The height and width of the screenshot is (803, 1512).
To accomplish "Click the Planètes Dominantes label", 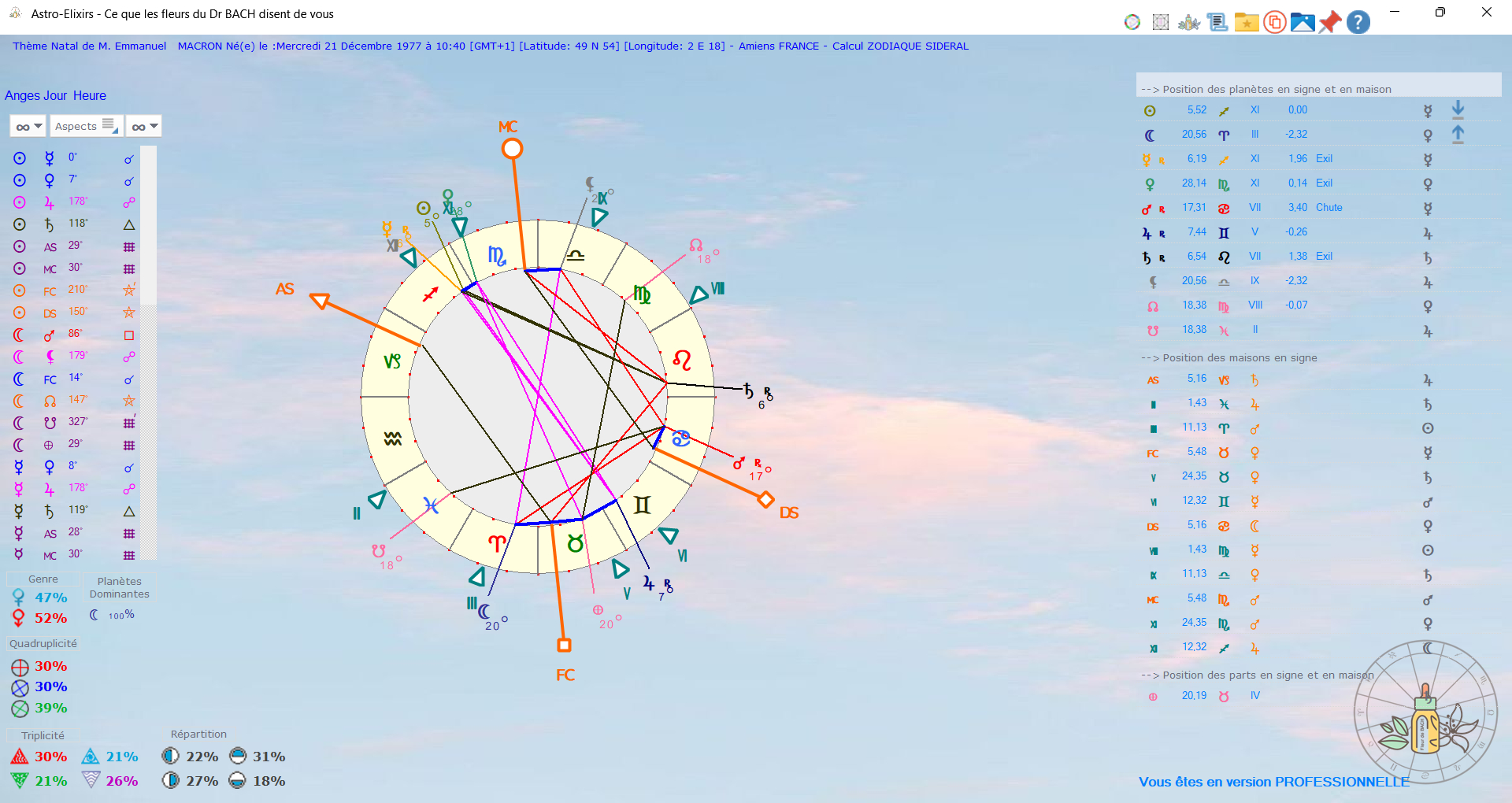I will pos(120,587).
